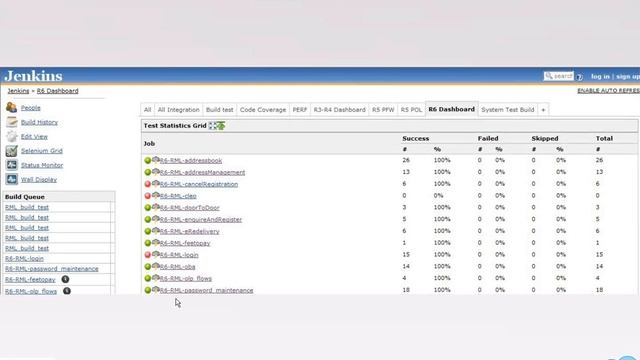Click green status ball for R6-RML-enquireAndRegister
Screen dimensions: 640x360
148,220
